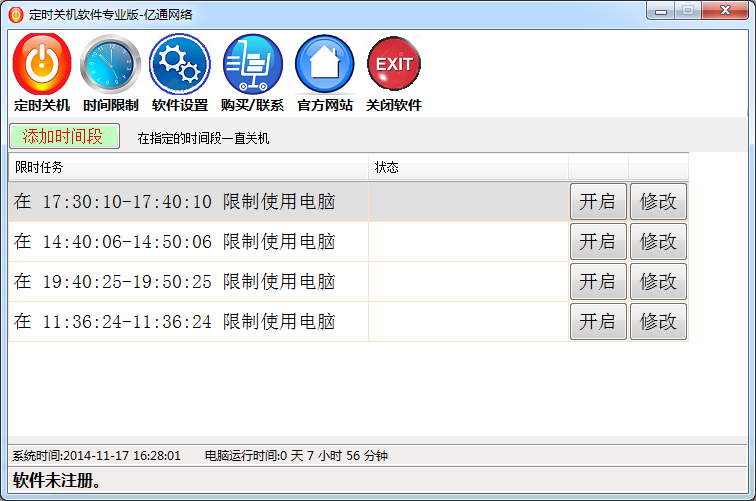The height and width of the screenshot is (501, 756).
Task: Click the text 在指定的时间段一直关机
Action: [x=203, y=138]
